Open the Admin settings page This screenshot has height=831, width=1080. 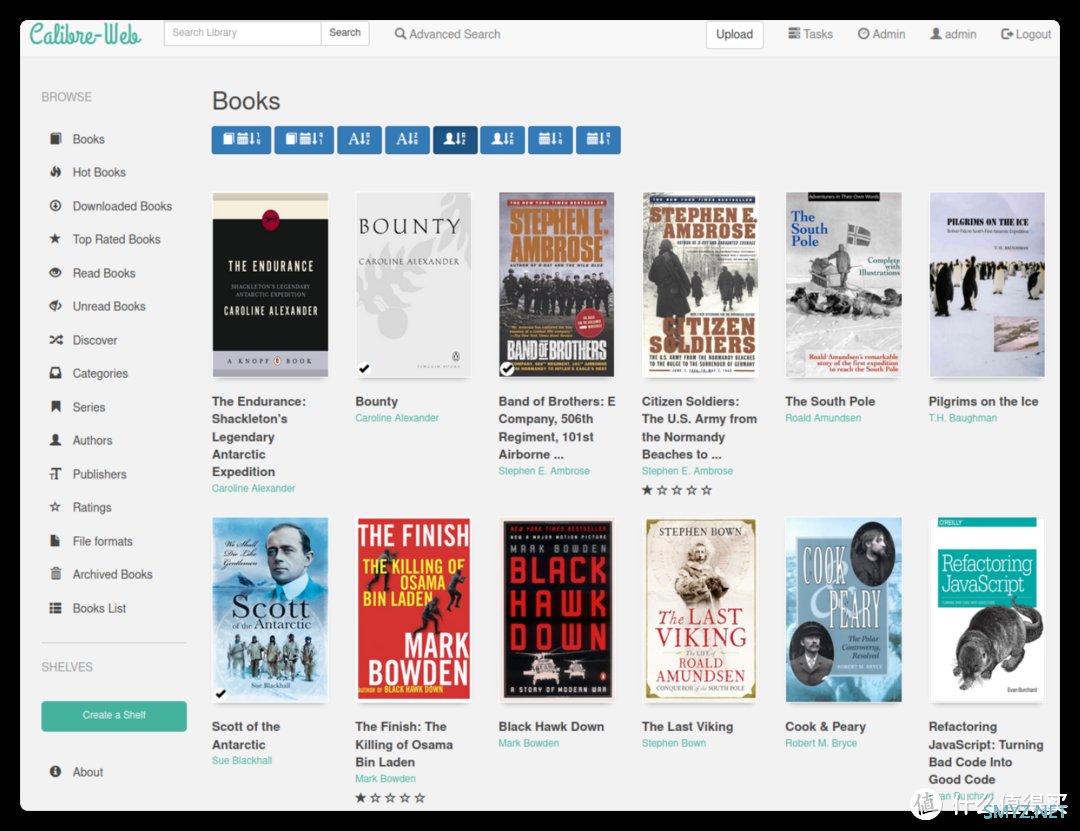coord(882,34)
